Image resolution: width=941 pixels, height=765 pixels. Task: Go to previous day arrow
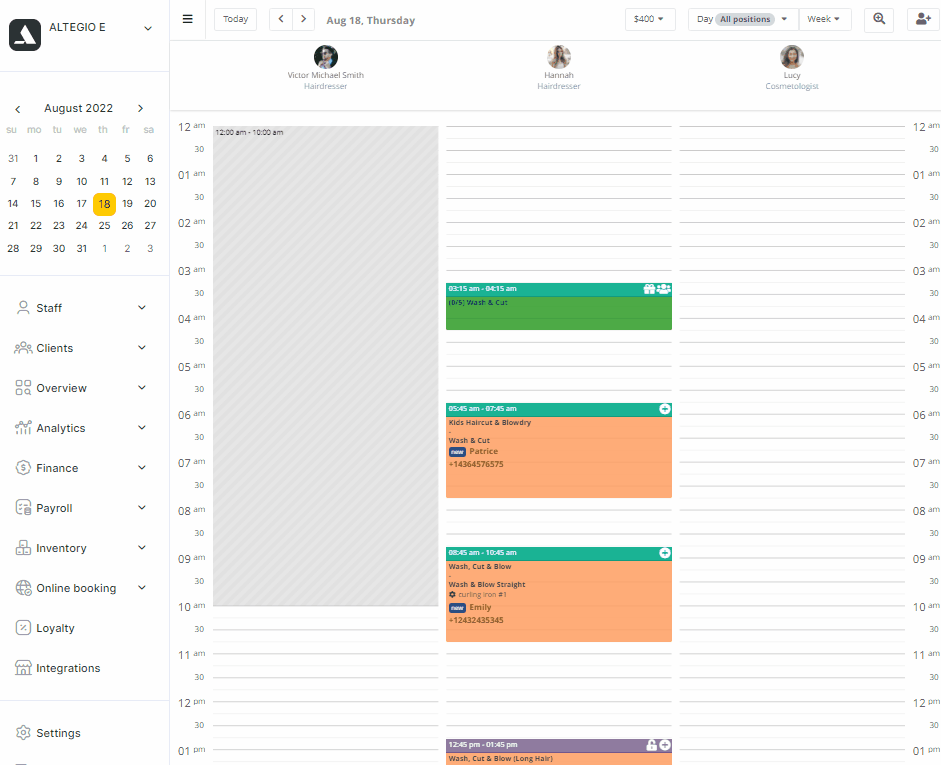pos(281,19)
